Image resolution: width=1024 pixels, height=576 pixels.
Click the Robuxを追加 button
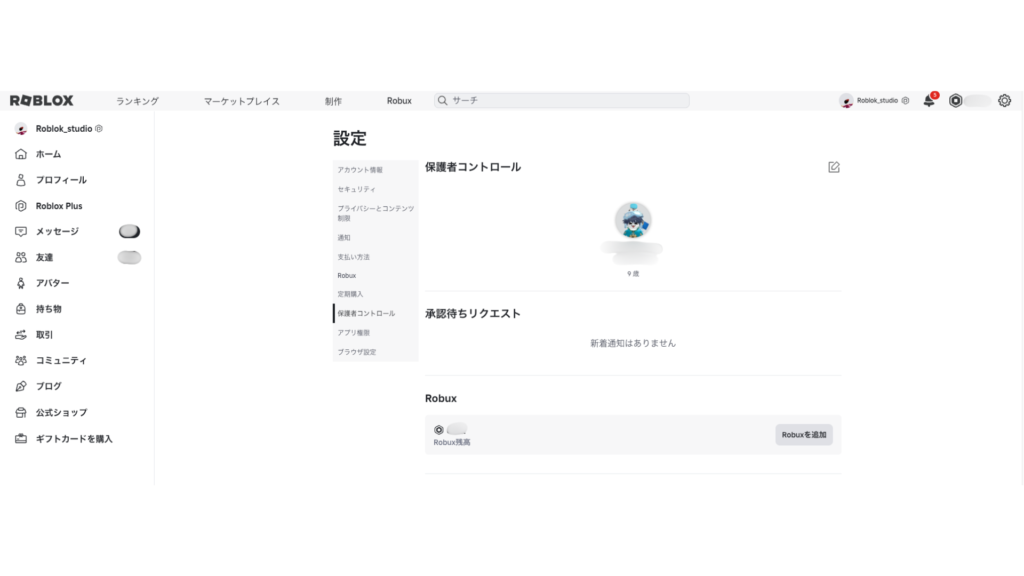(x=804, y=434)
